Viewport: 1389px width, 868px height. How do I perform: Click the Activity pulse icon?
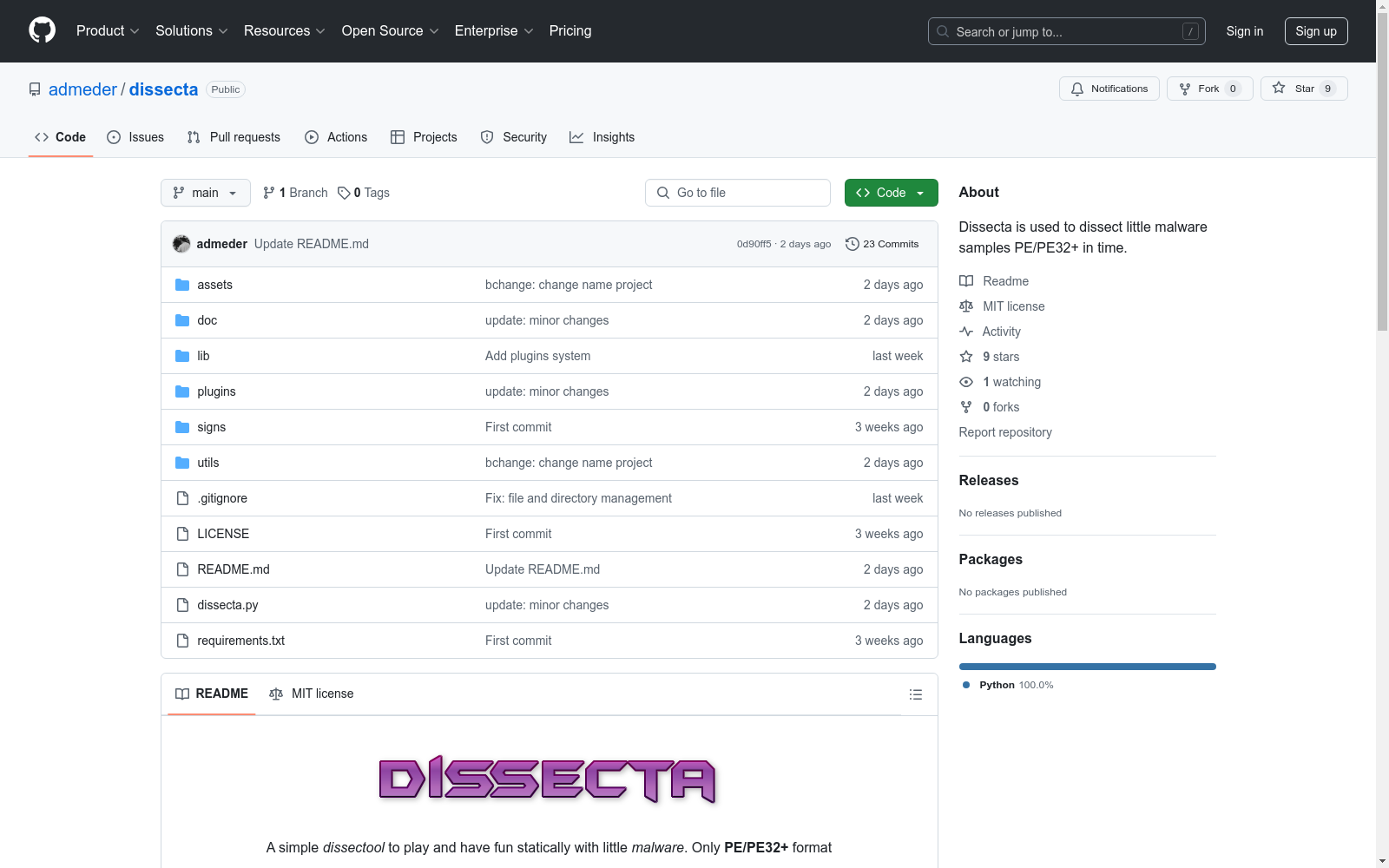pos(966,332)
